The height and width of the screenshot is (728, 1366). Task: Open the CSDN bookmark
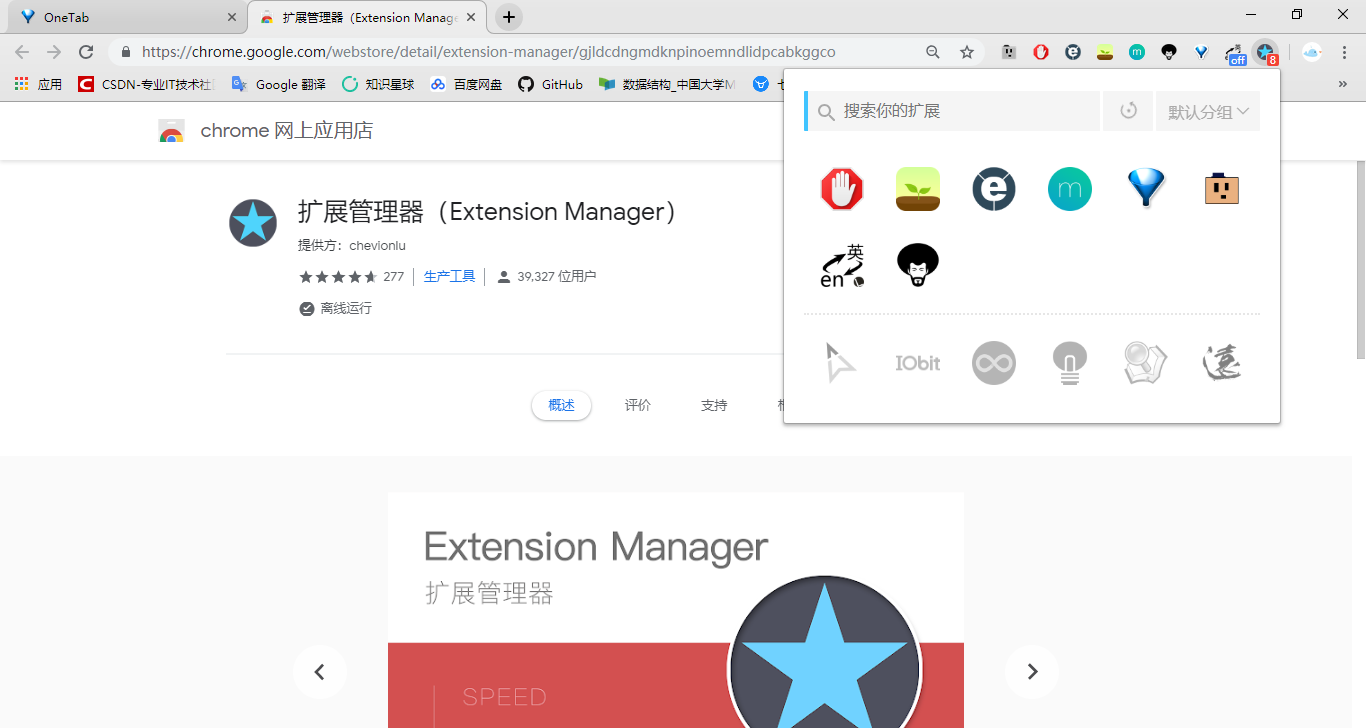point(146,84)
